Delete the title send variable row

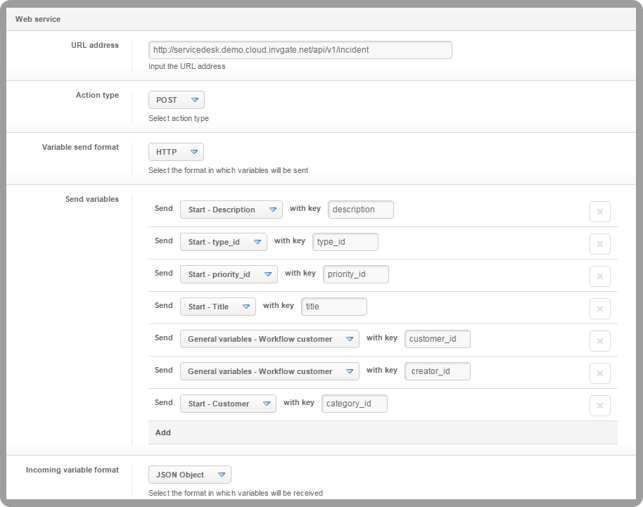click(600, 309)
